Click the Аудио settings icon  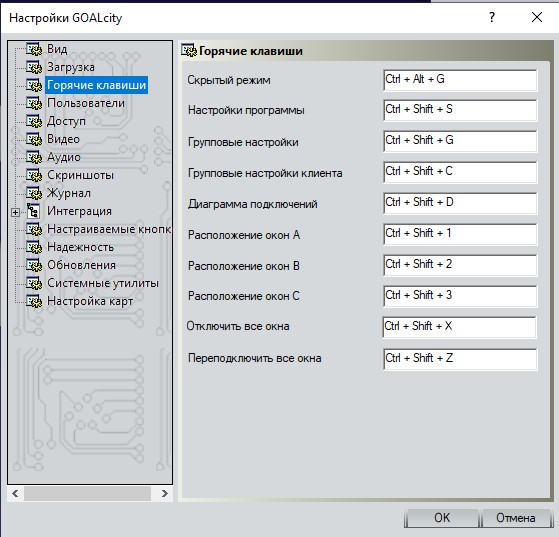(x=34, y=157)
